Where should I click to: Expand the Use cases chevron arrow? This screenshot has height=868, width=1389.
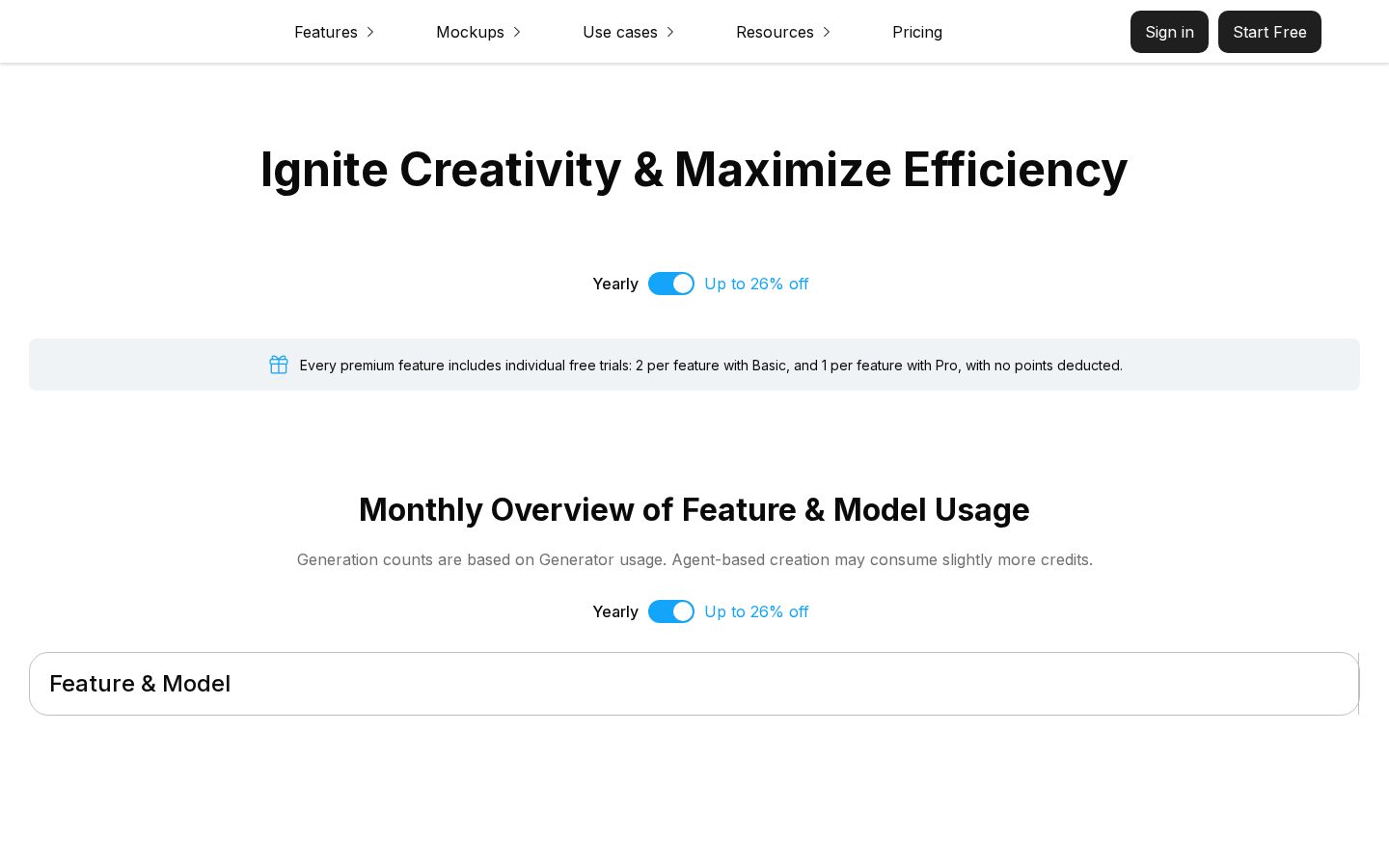point(670,32)
